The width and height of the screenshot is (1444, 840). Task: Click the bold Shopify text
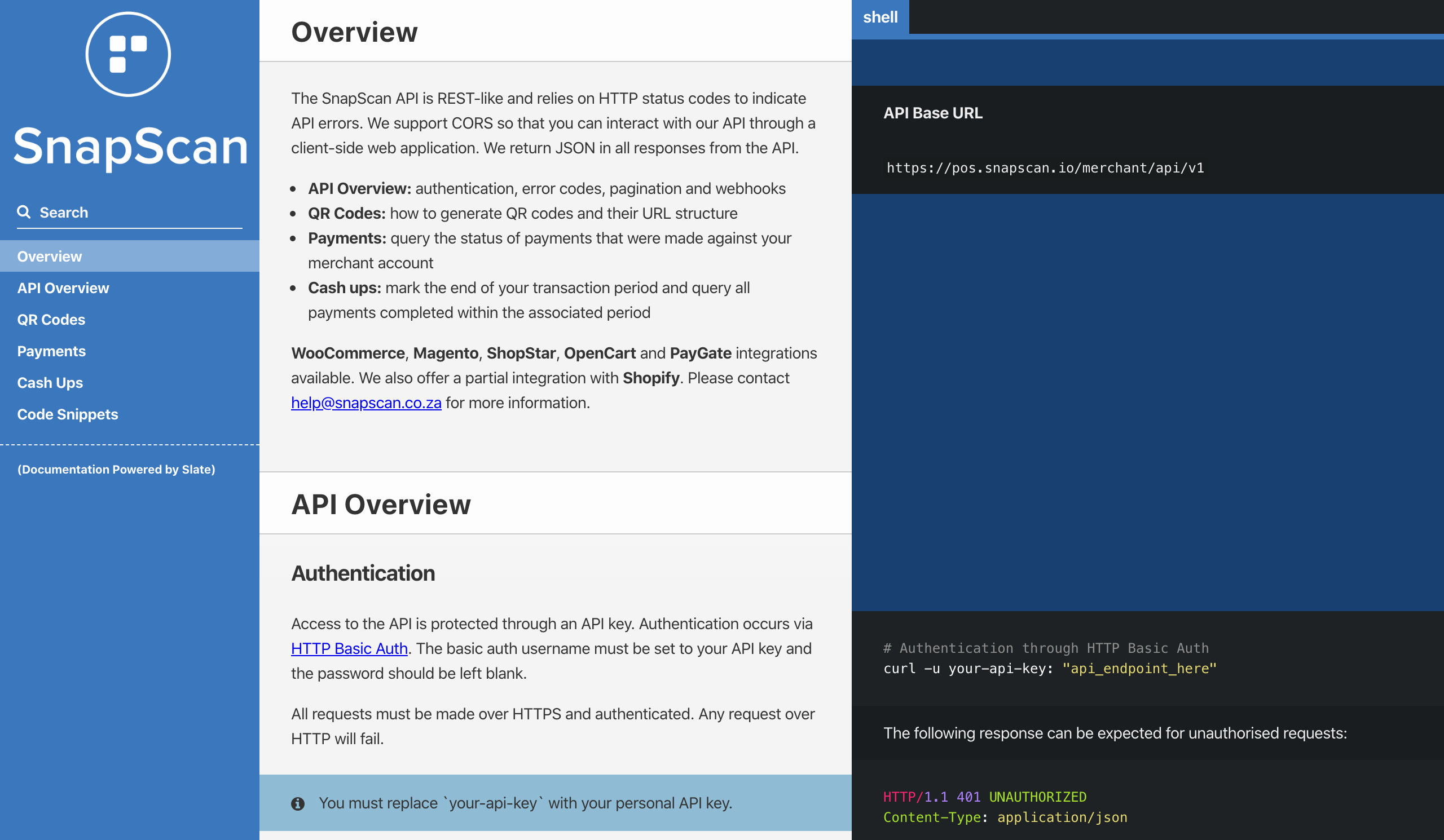coord(651,378)
